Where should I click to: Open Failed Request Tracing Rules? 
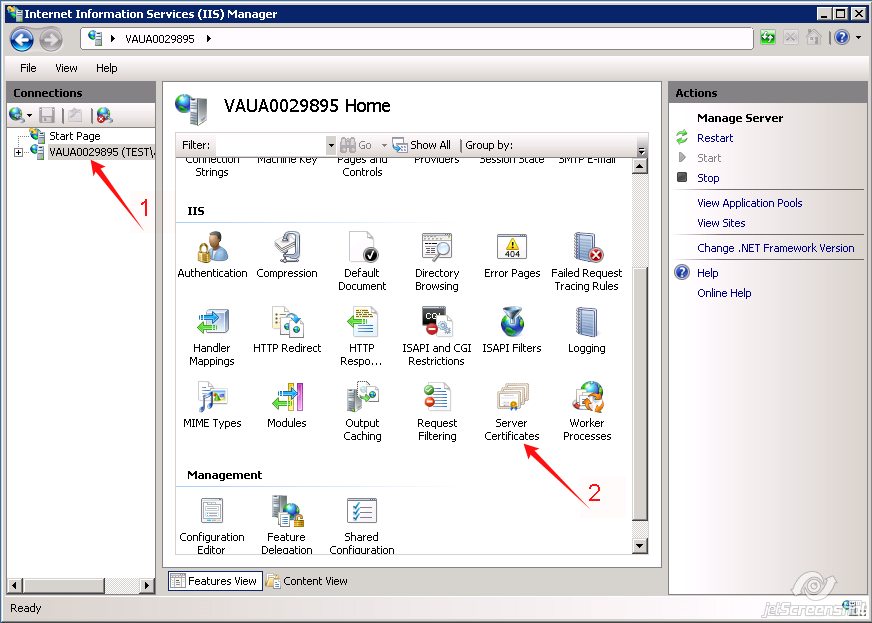586,245
